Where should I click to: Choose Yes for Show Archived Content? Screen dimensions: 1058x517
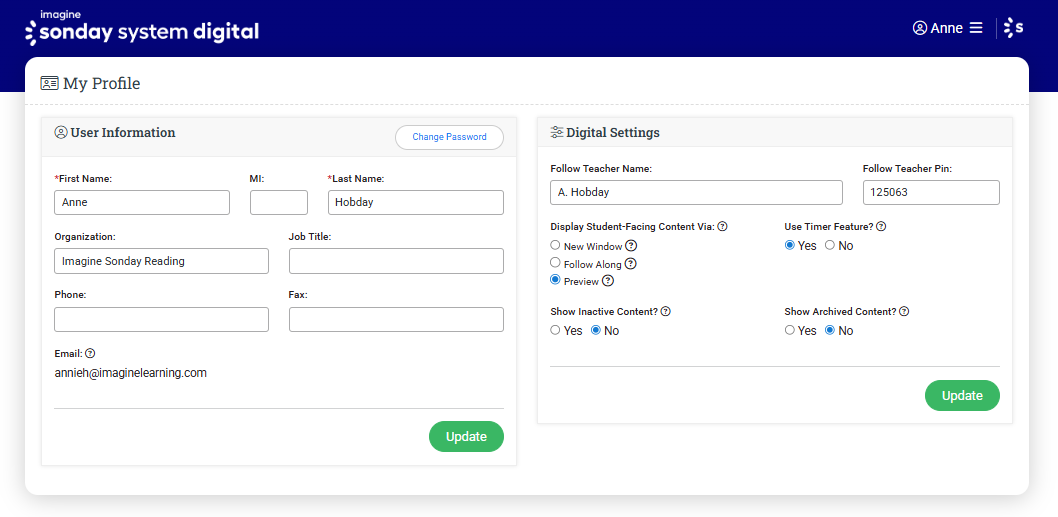click(x=790, y=330)
